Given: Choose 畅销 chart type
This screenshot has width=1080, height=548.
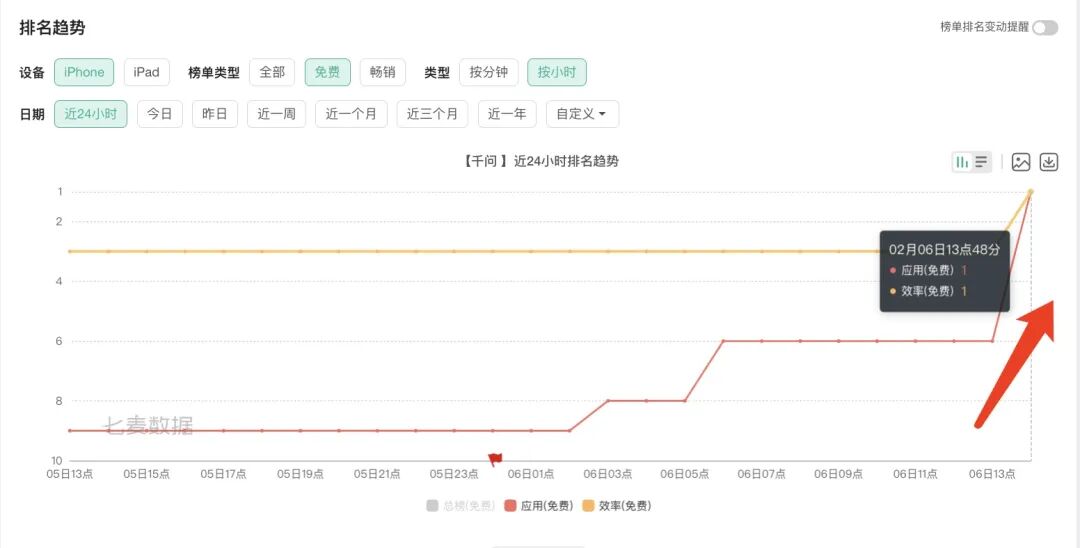Looking at the screenshot, I should [x=382, y=72].
